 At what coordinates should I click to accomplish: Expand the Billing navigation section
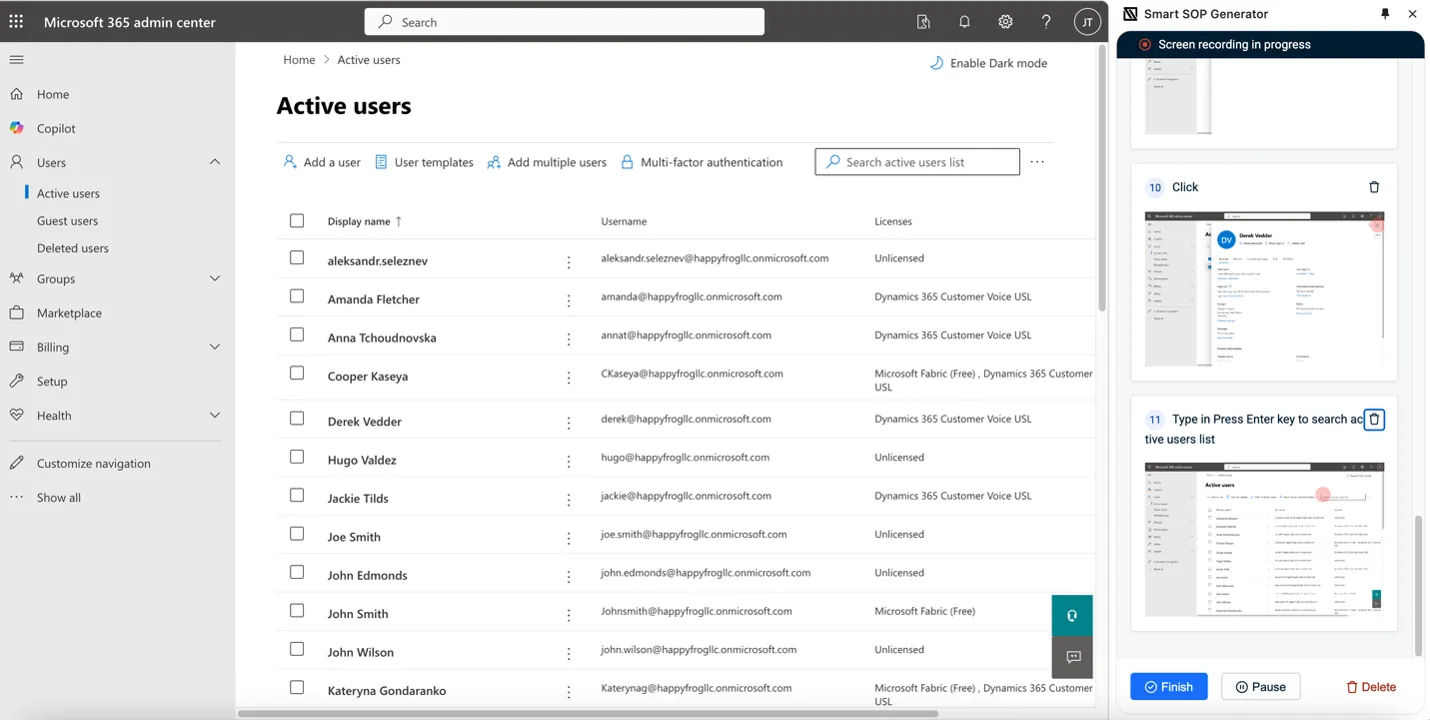214,347
